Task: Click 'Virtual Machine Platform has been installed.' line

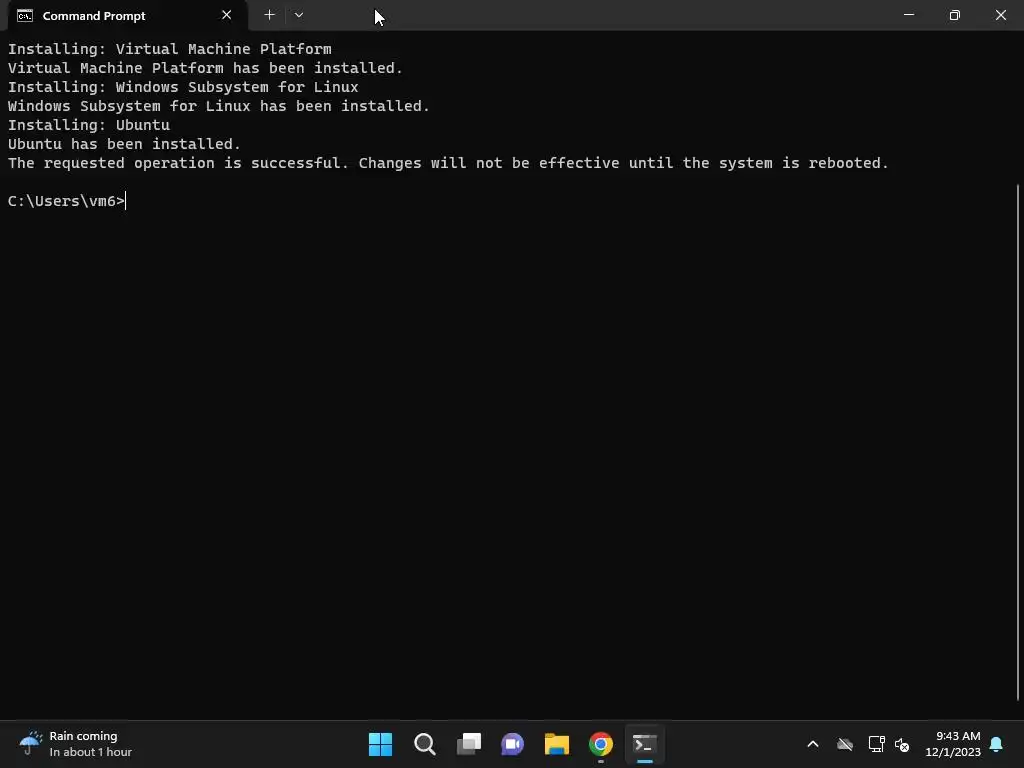Action: (x=205, y=69)
